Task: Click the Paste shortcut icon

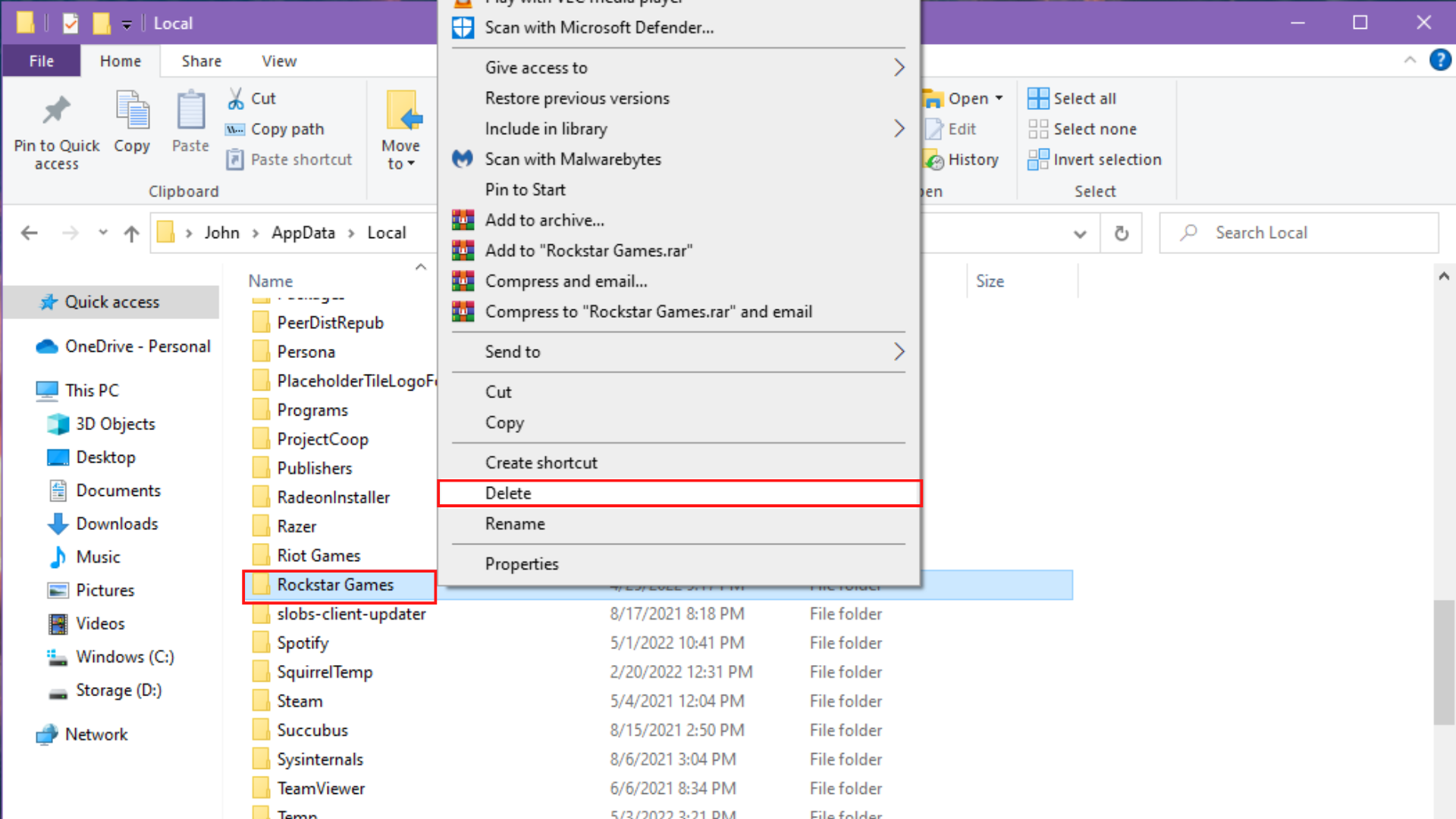Action: click(235, 160)
